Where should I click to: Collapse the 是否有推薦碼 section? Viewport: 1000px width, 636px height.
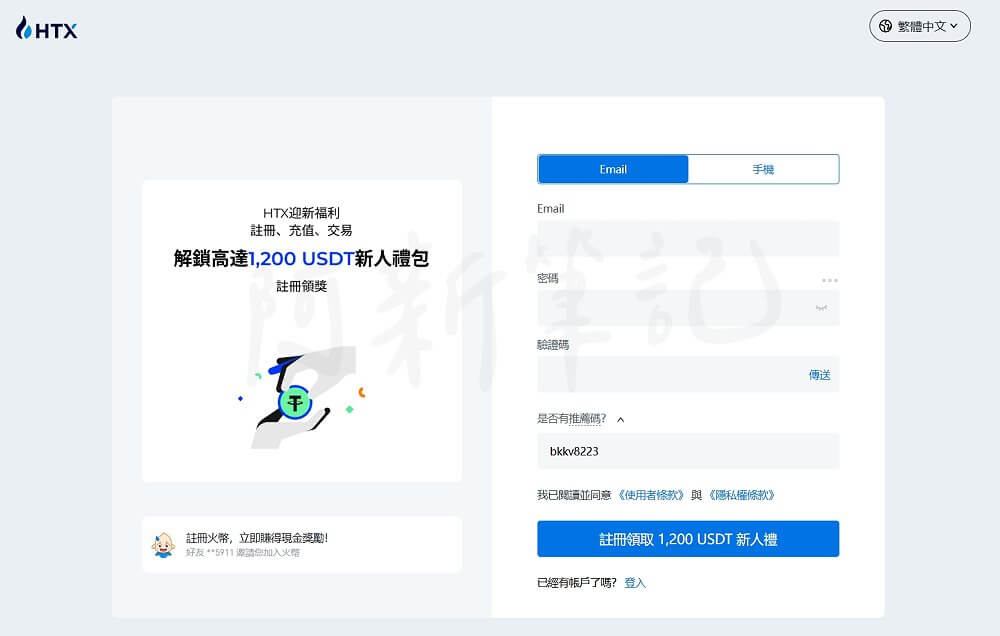[x=621, y=419]
